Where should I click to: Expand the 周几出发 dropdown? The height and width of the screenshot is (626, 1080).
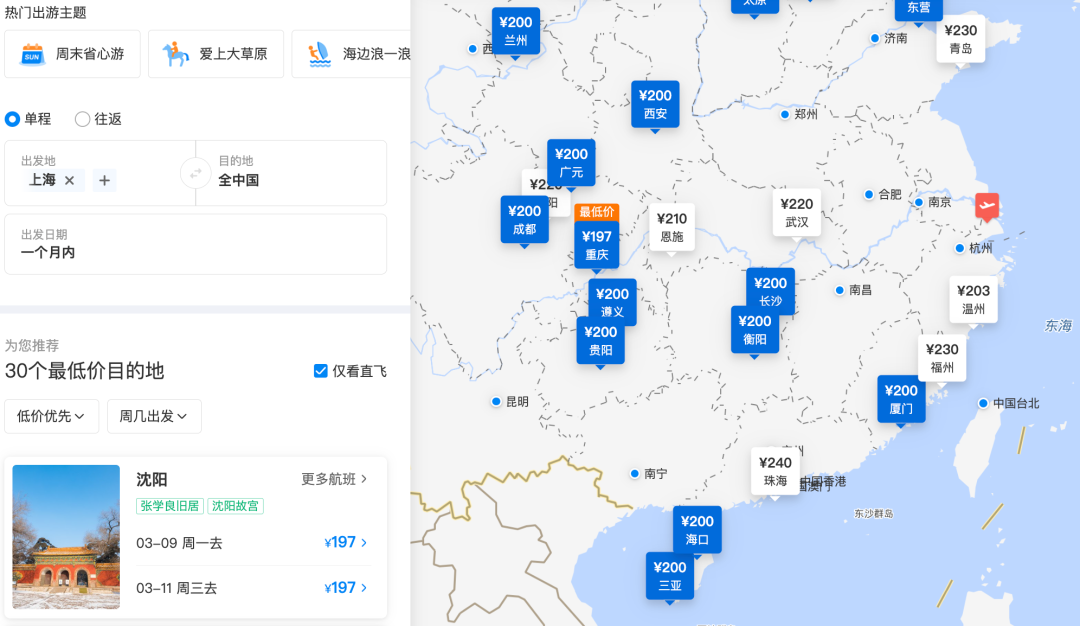point(153,416)
